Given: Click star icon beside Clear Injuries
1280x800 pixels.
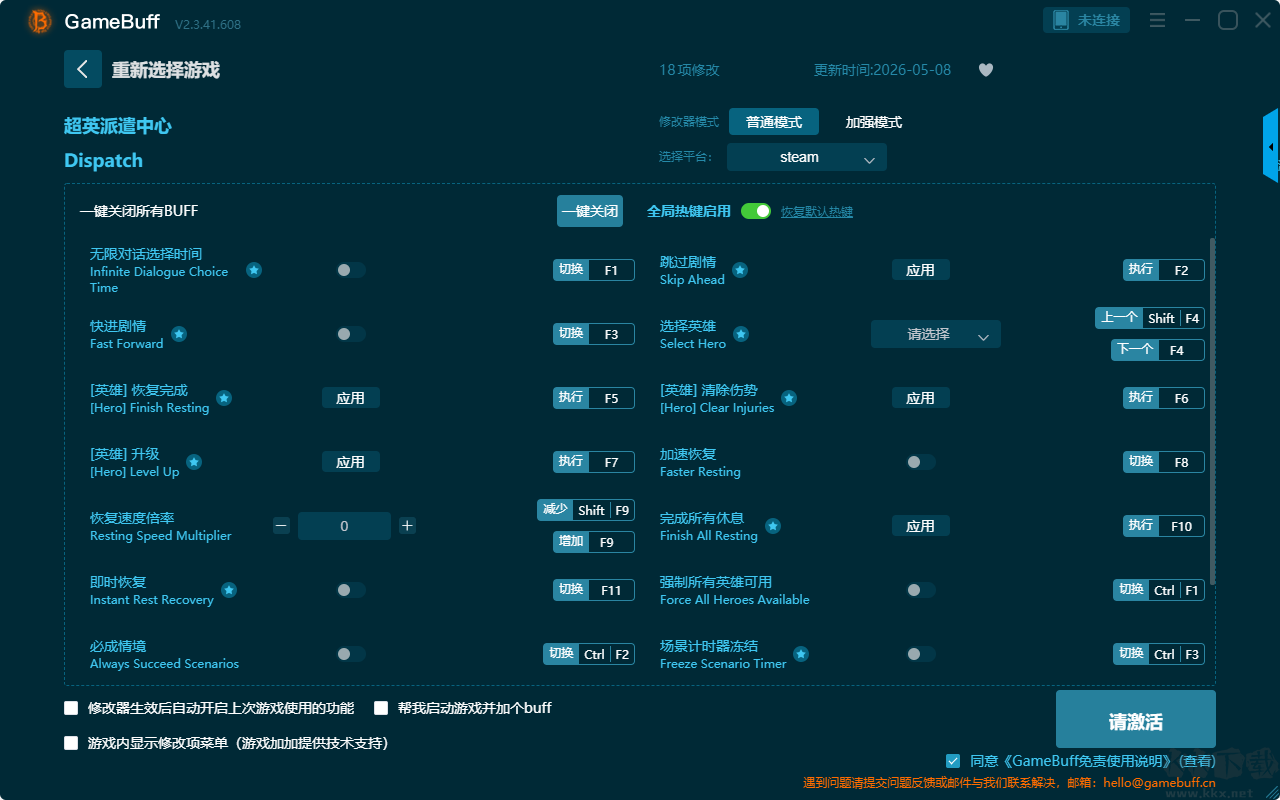Looking at the screenshot, I should (x=789, y=398).
